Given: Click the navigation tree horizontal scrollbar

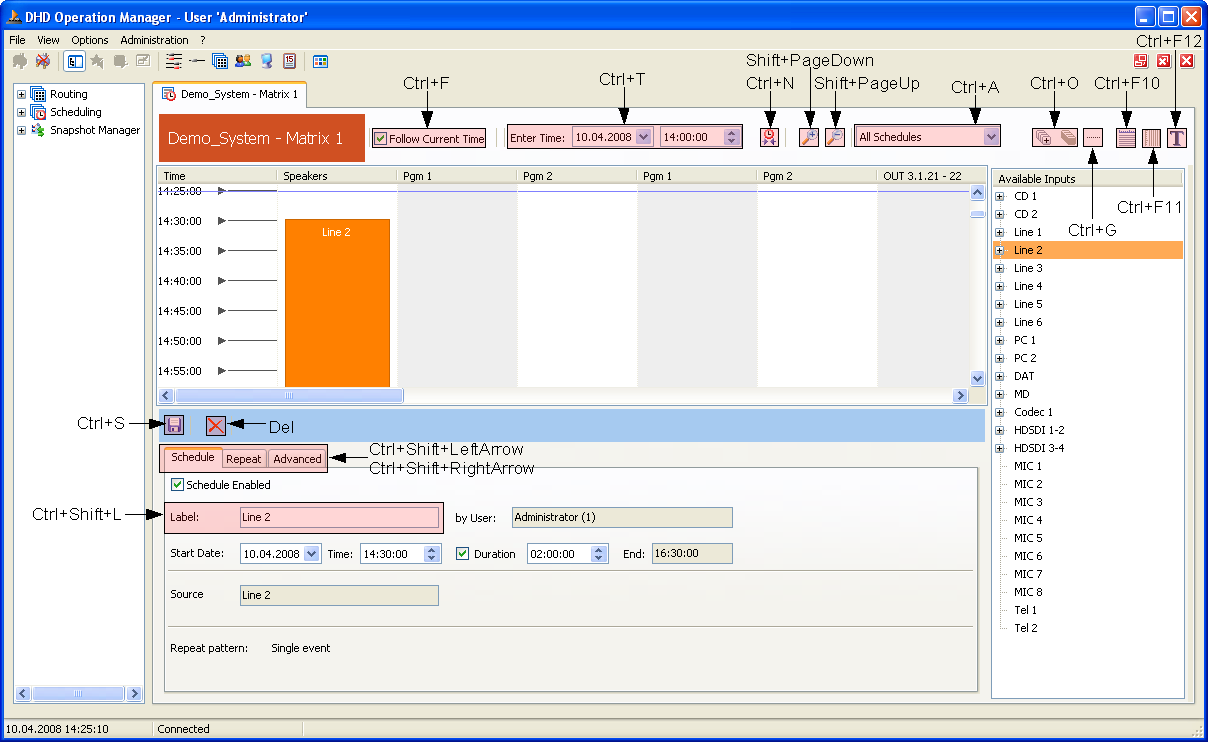Looking at the screenshot, I should click(x=79, y=693).
